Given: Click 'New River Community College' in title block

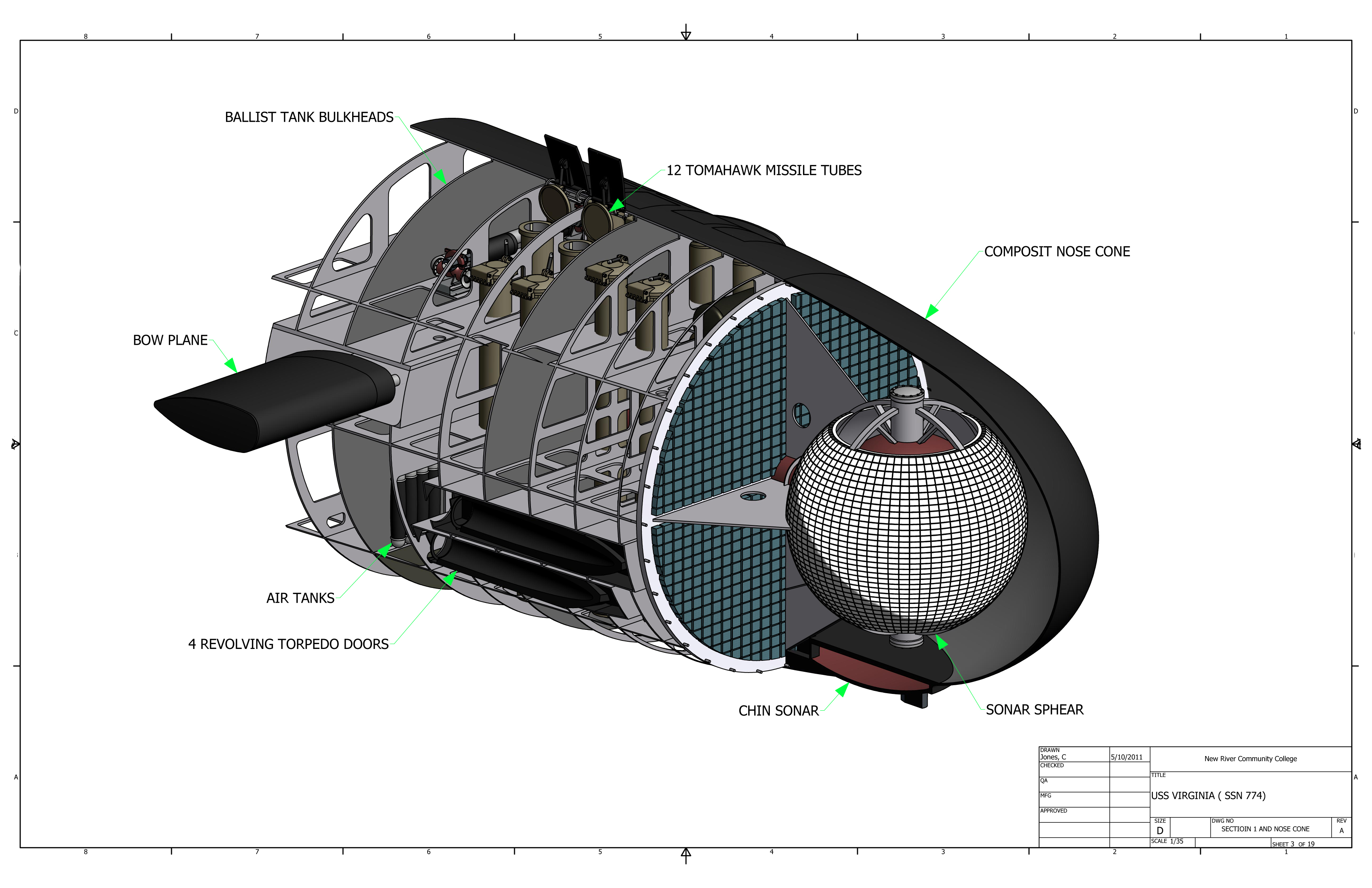Looking at the screenshot, I should [1250, 759].
